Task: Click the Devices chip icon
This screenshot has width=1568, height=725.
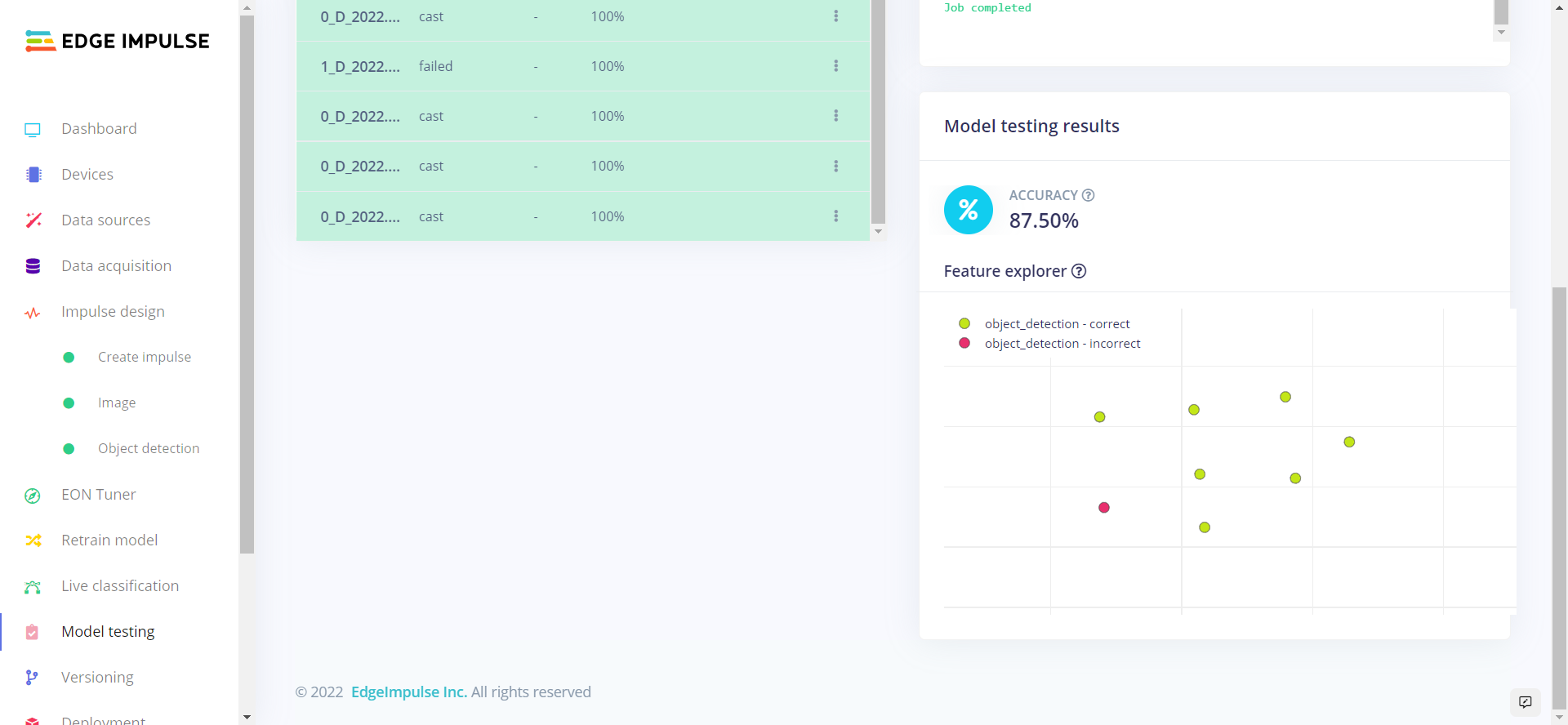Action: click(33, 175)
